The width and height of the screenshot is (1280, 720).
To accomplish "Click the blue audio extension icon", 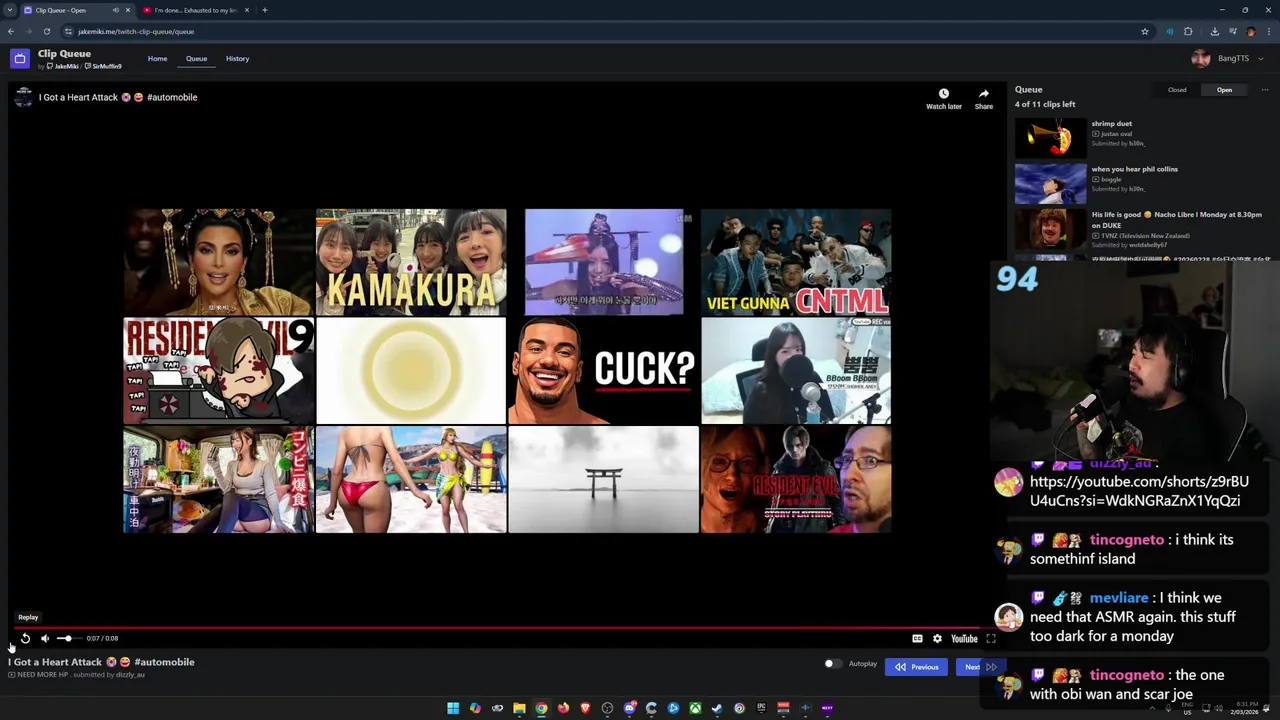I will click(1170, 31).
